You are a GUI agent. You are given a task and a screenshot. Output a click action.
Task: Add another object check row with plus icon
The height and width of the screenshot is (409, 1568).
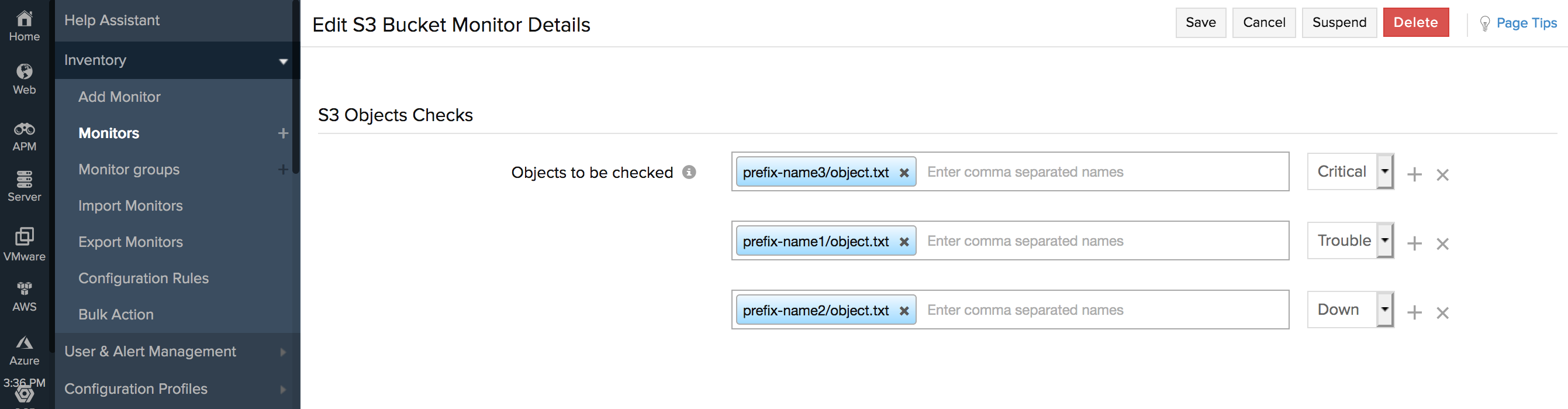point(1414,174)
